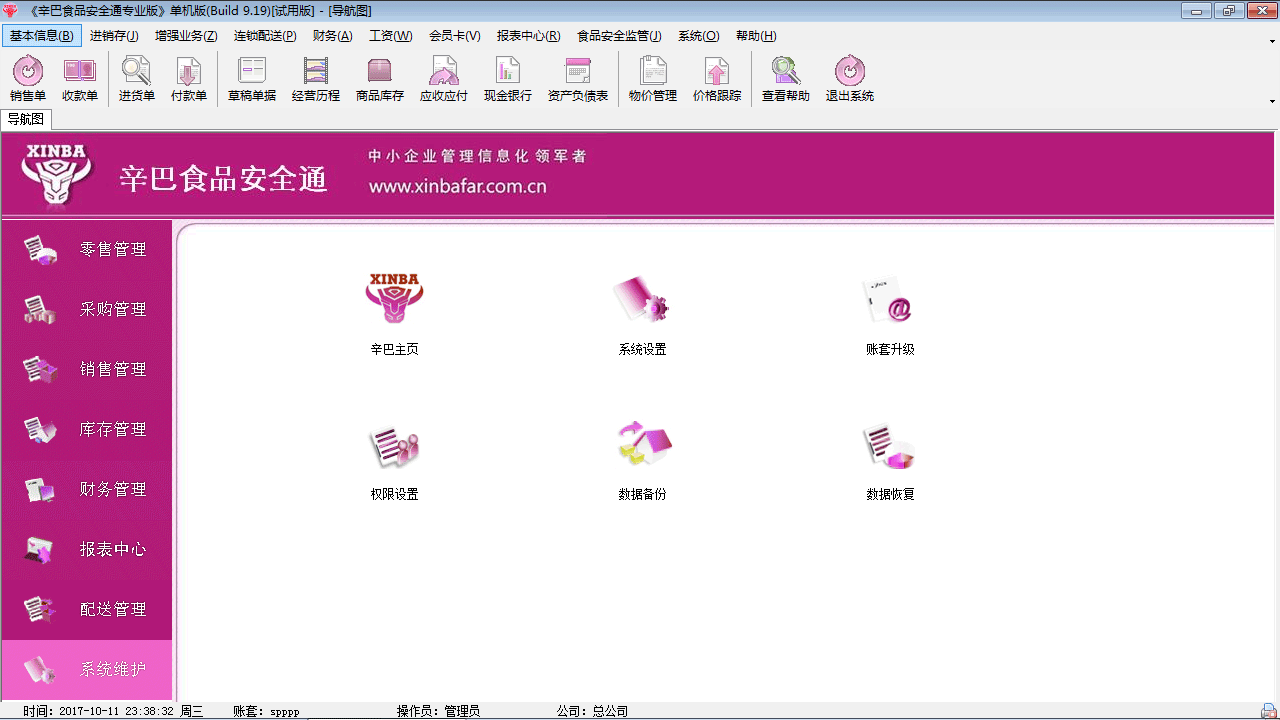Open the 报表中心(R) menu
Screen dimensions: 1280x720
[x=528, y=36]
